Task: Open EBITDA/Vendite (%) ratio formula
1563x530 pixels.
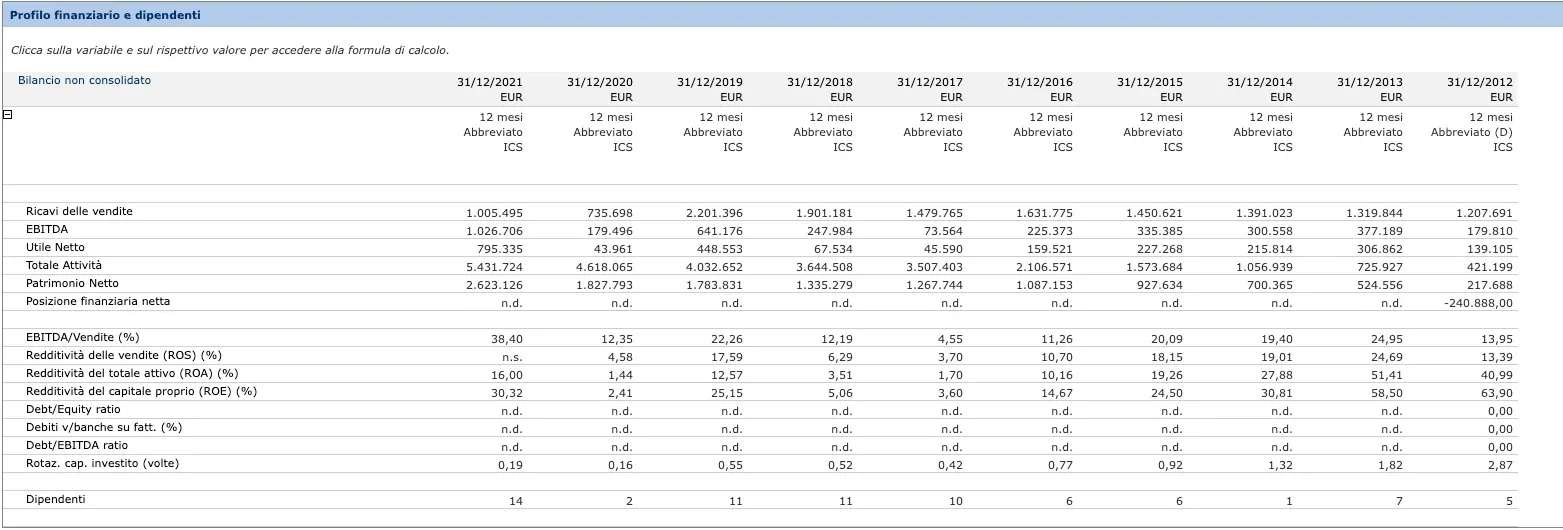Action: (x=83, y=338)
